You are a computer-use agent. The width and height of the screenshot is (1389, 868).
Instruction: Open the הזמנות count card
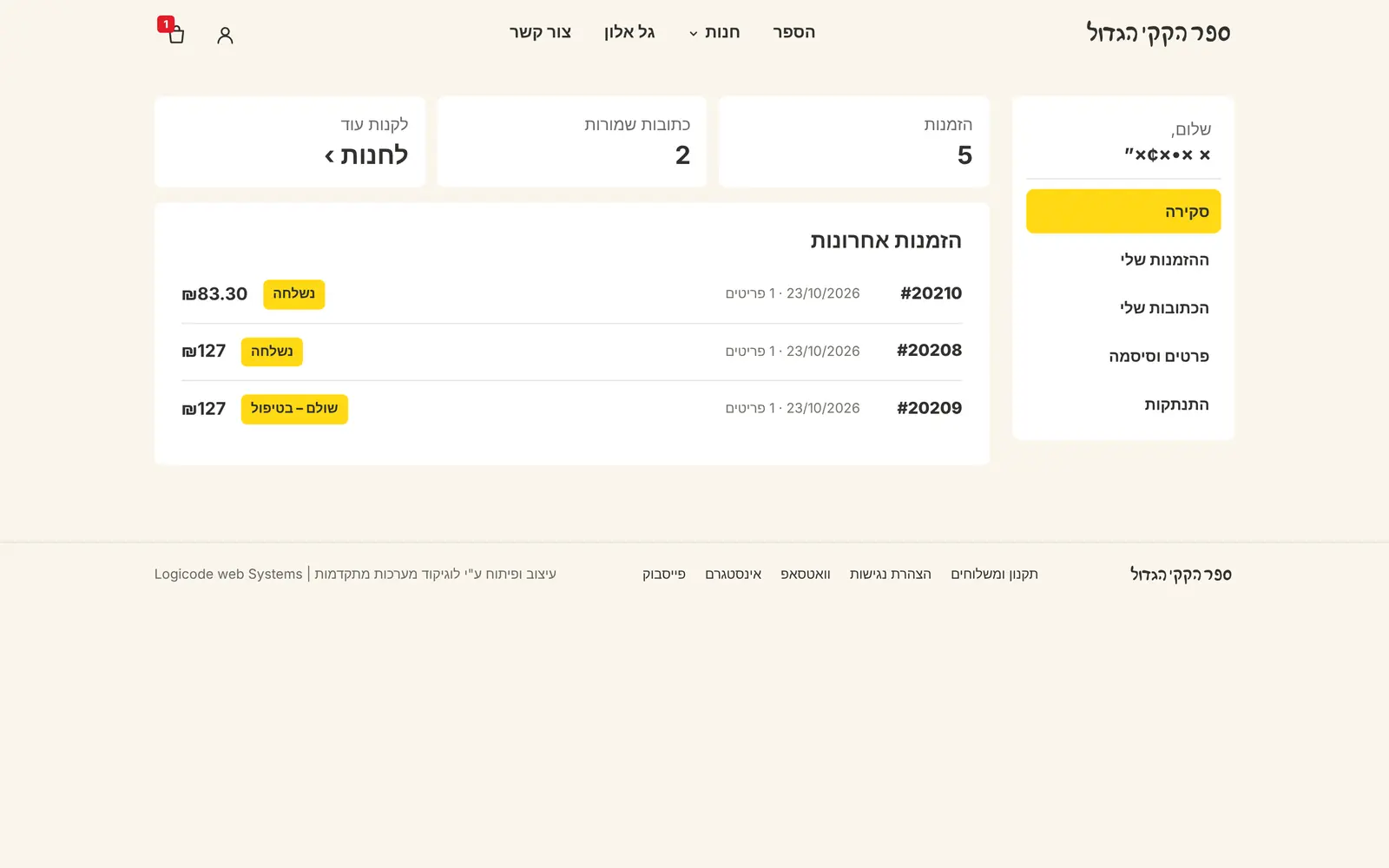[x=854, y=141]
